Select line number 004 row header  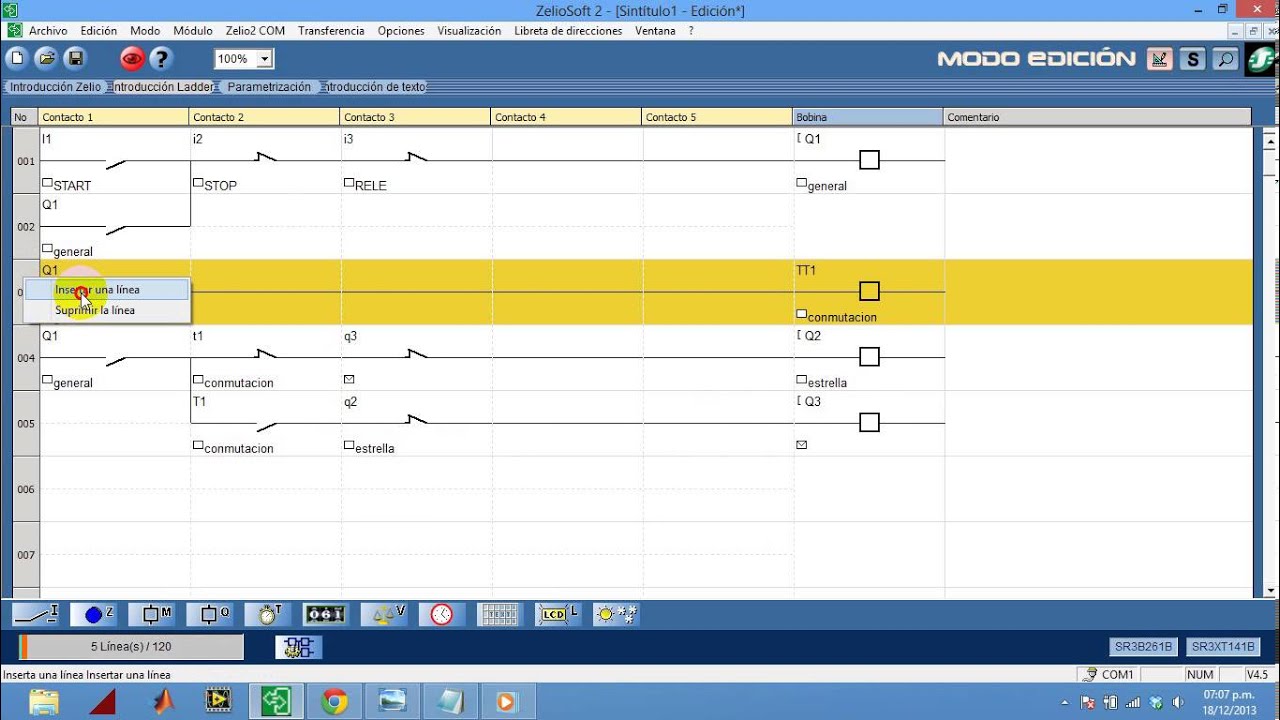25,358
